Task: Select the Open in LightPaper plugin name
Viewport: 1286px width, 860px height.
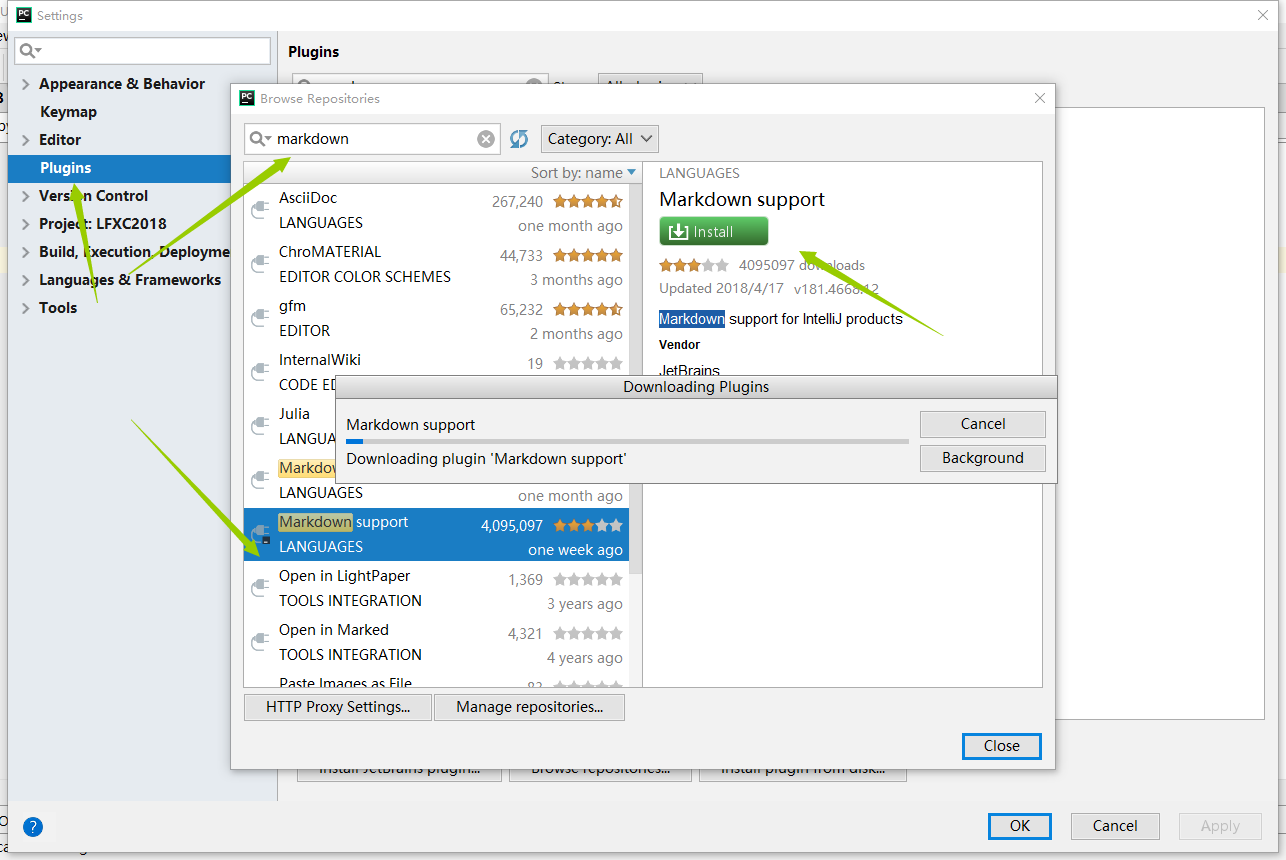Action: pos(344,576)
